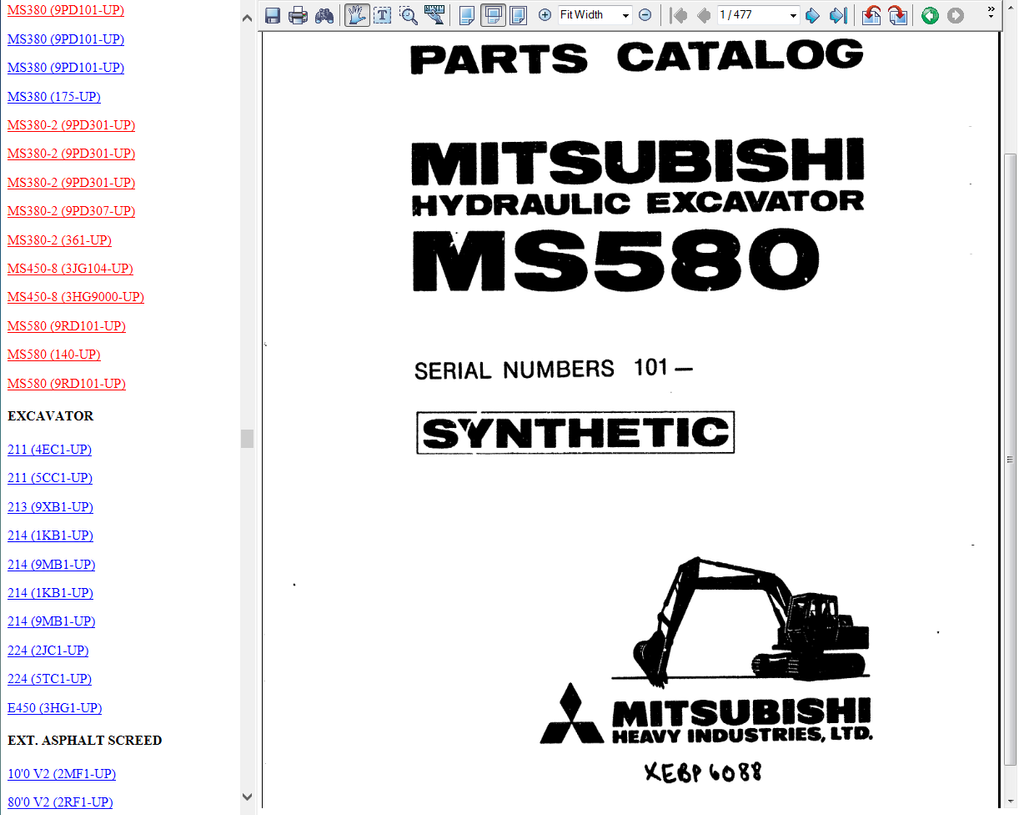This screenshot has height=815, width=1024.
Task: Select the 211 (5CC1-UP) excavator link
Action: pyautogui.click(x=50, y=478)
